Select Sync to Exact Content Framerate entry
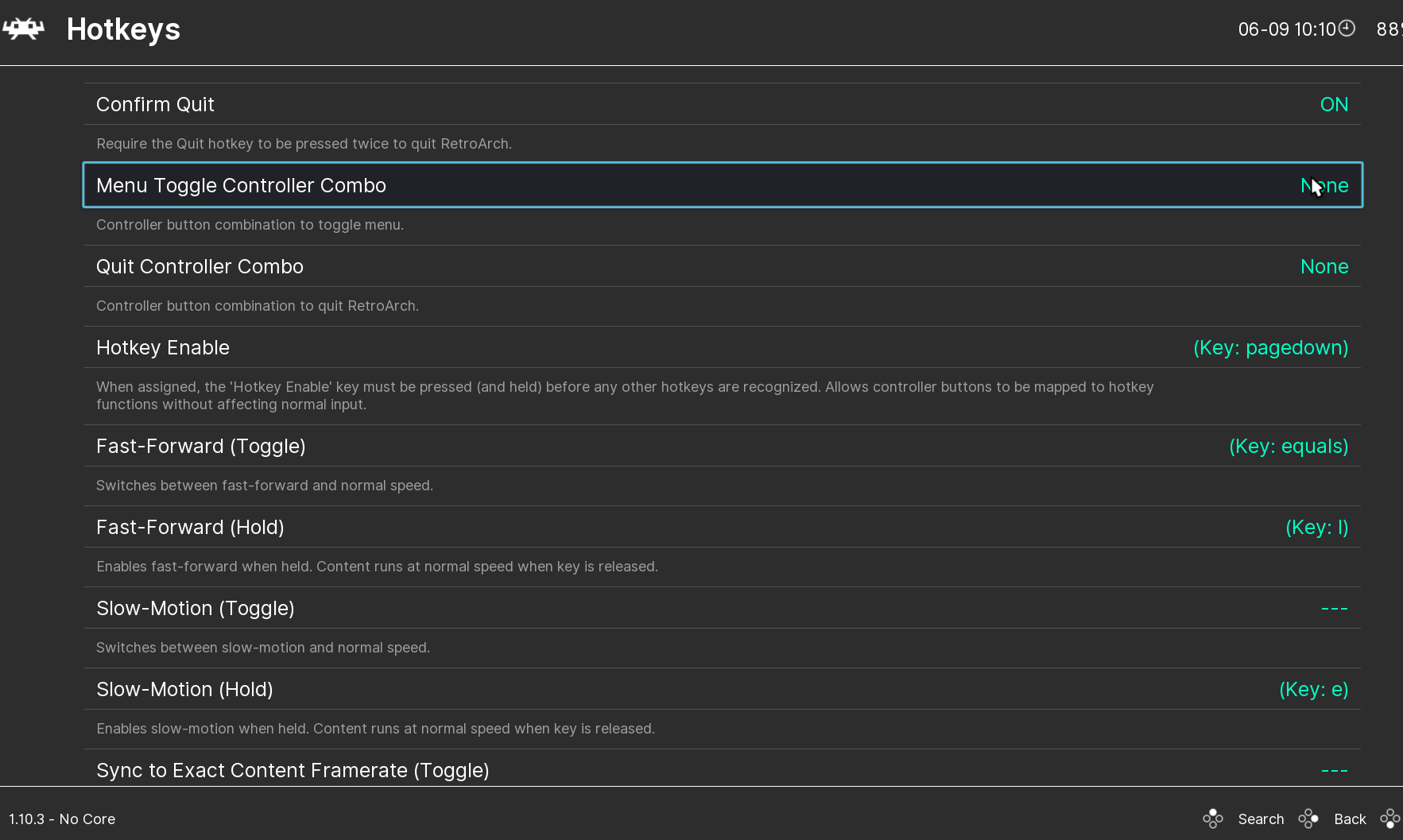Screen dimensions: 1403x840 (293, 770)
